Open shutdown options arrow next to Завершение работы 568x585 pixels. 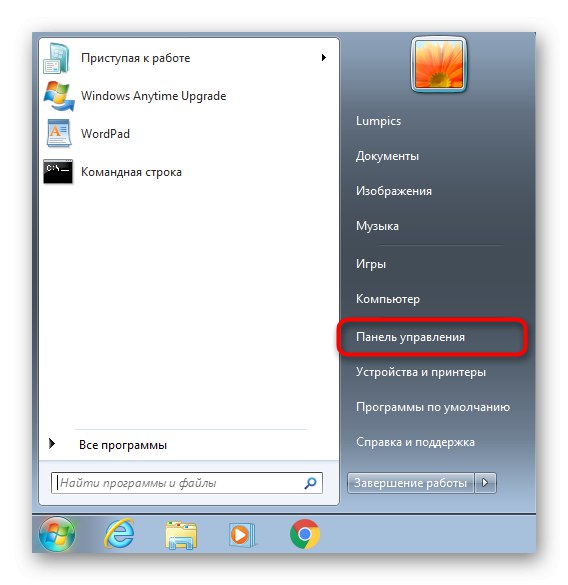485,483
